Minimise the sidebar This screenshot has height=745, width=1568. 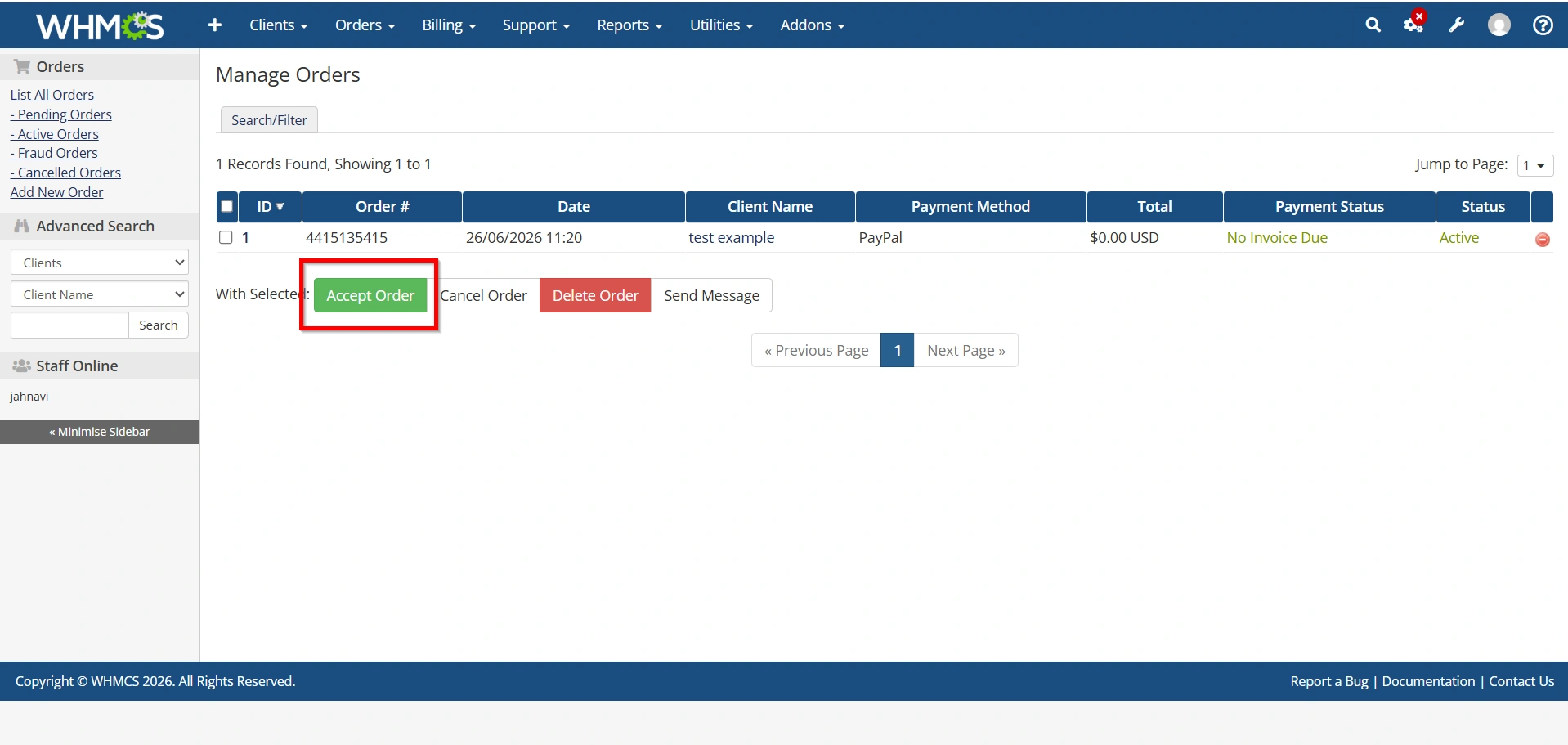coord(100,432)
